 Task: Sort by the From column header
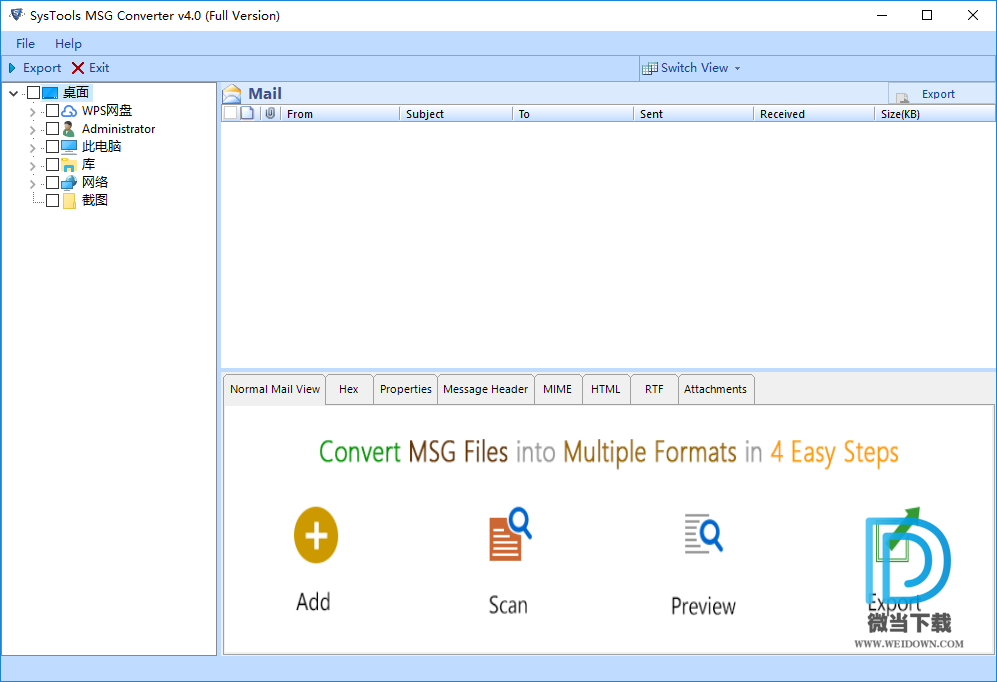tap(340, 114)
